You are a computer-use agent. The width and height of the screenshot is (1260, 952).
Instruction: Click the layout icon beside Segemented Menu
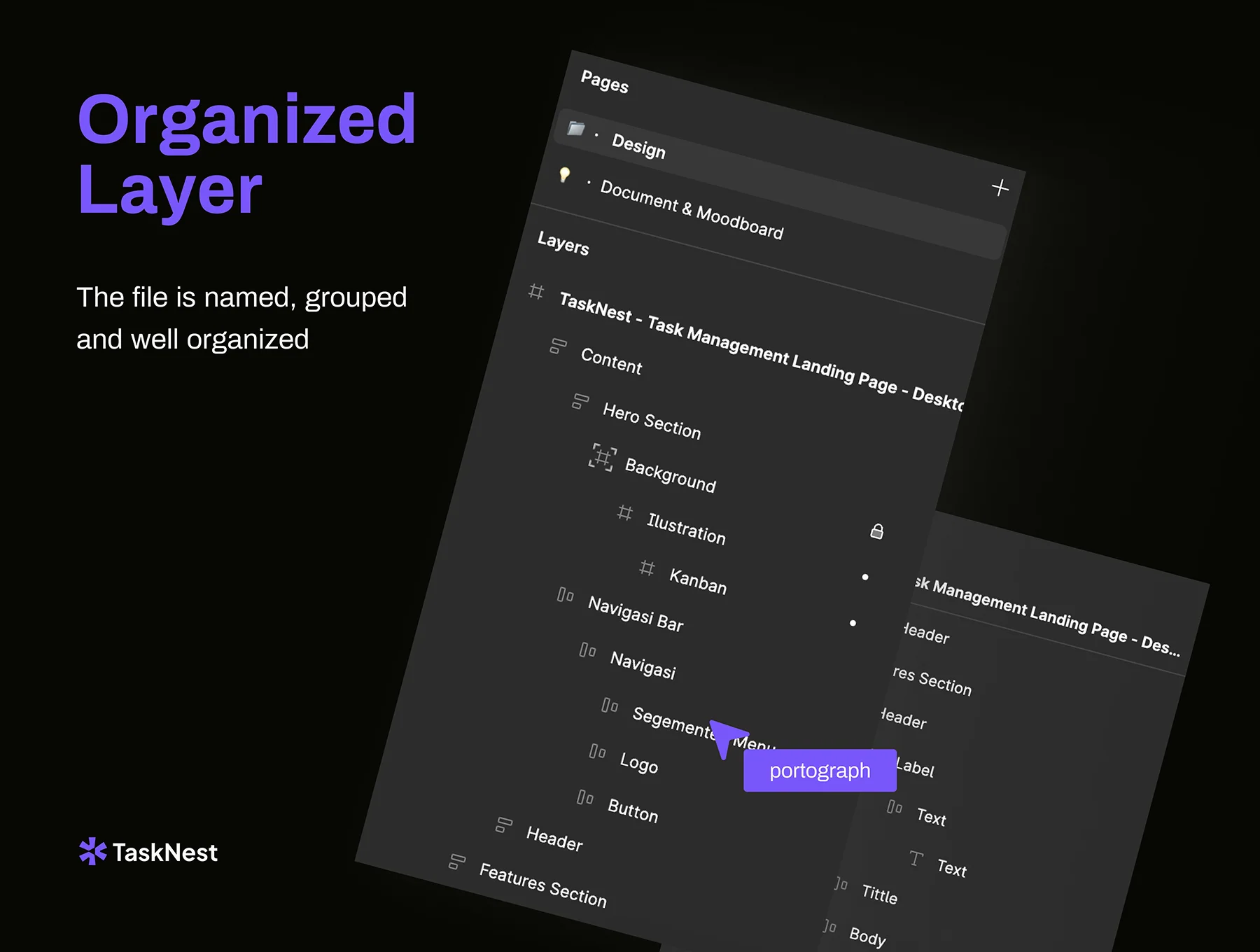coord(610,705)
